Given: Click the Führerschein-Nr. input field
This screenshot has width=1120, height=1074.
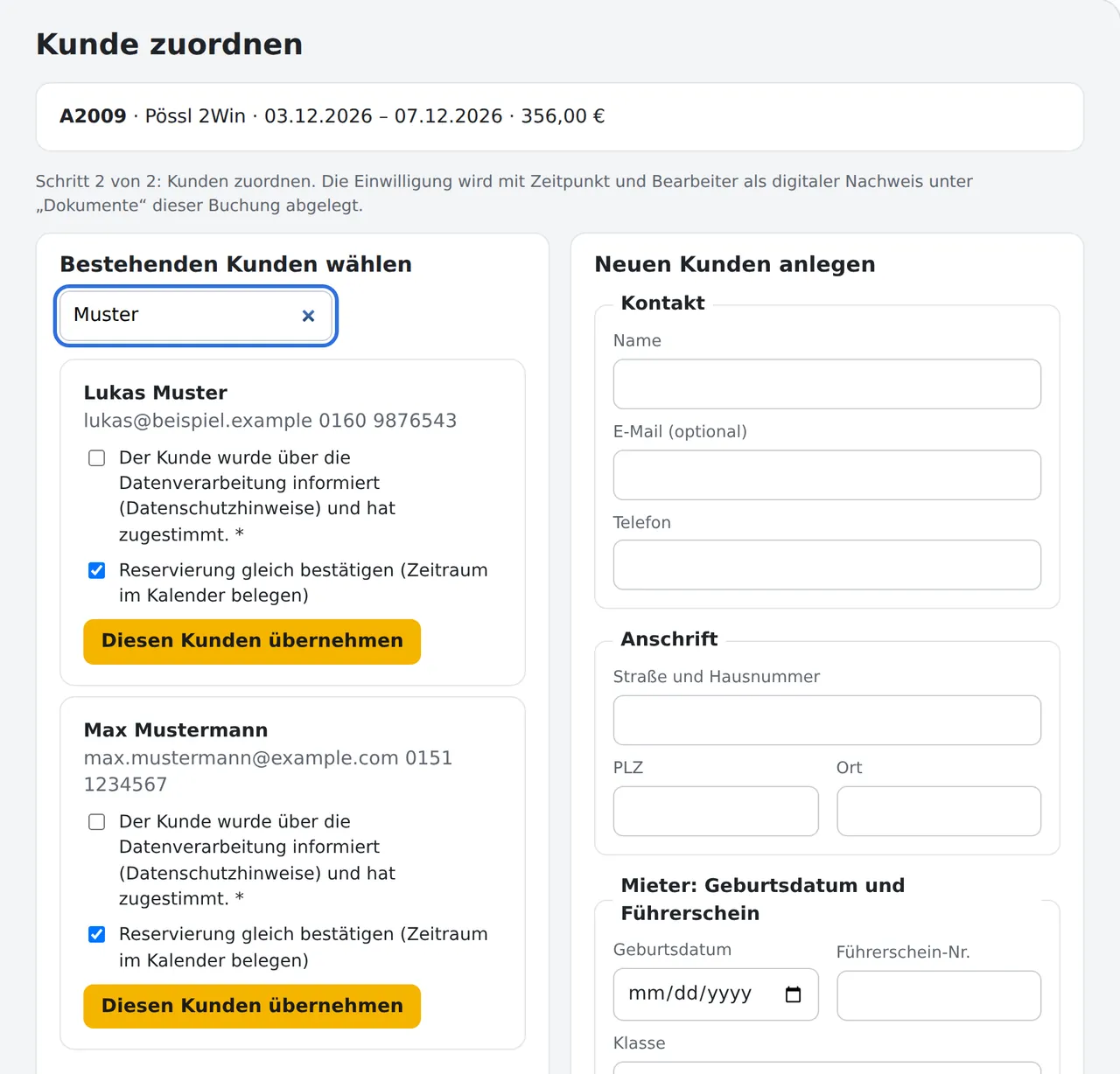Looking at the screenshot, I should point(939,995).
